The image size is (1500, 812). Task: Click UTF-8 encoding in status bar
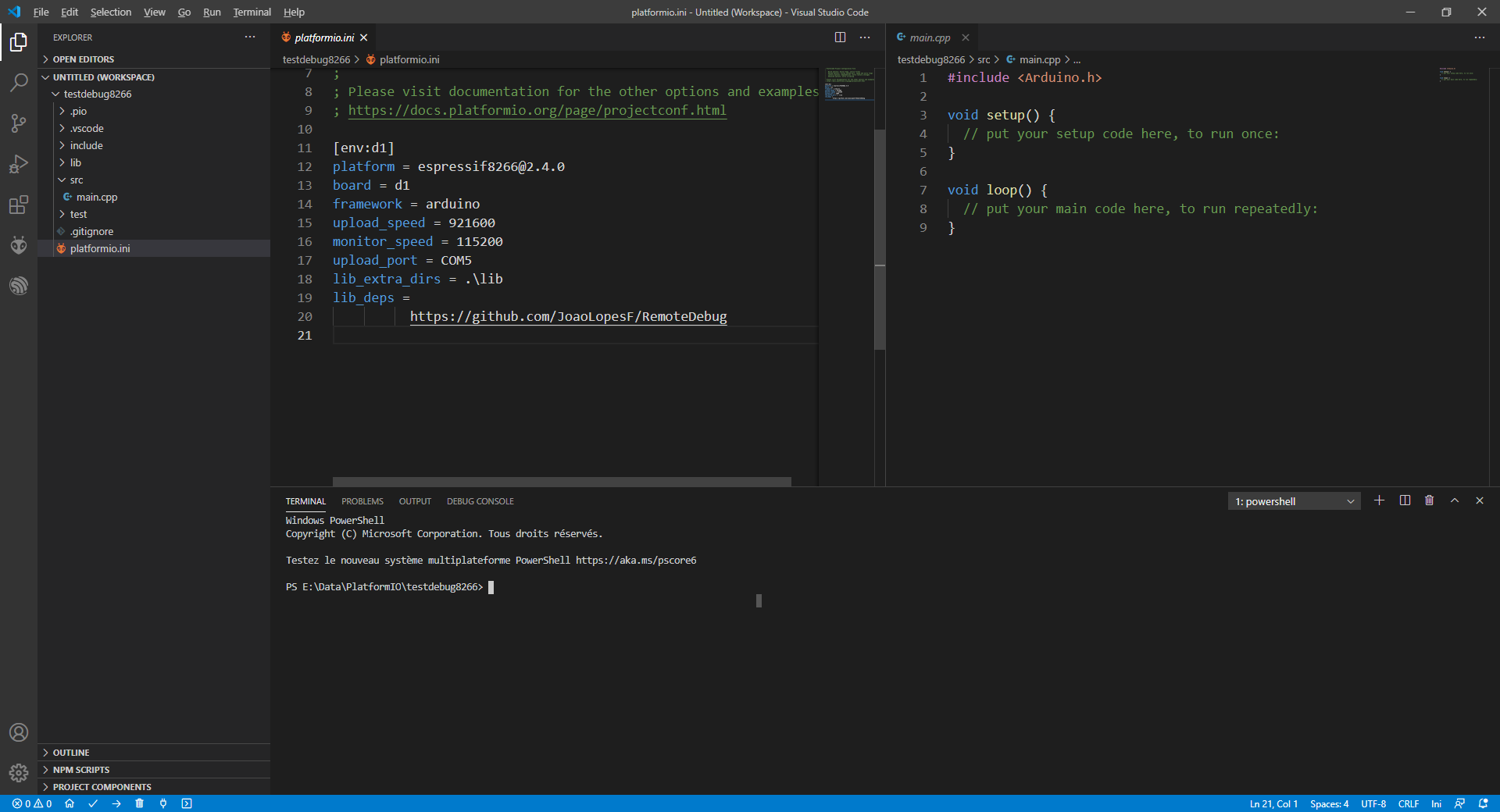[x=1373, y=803]
